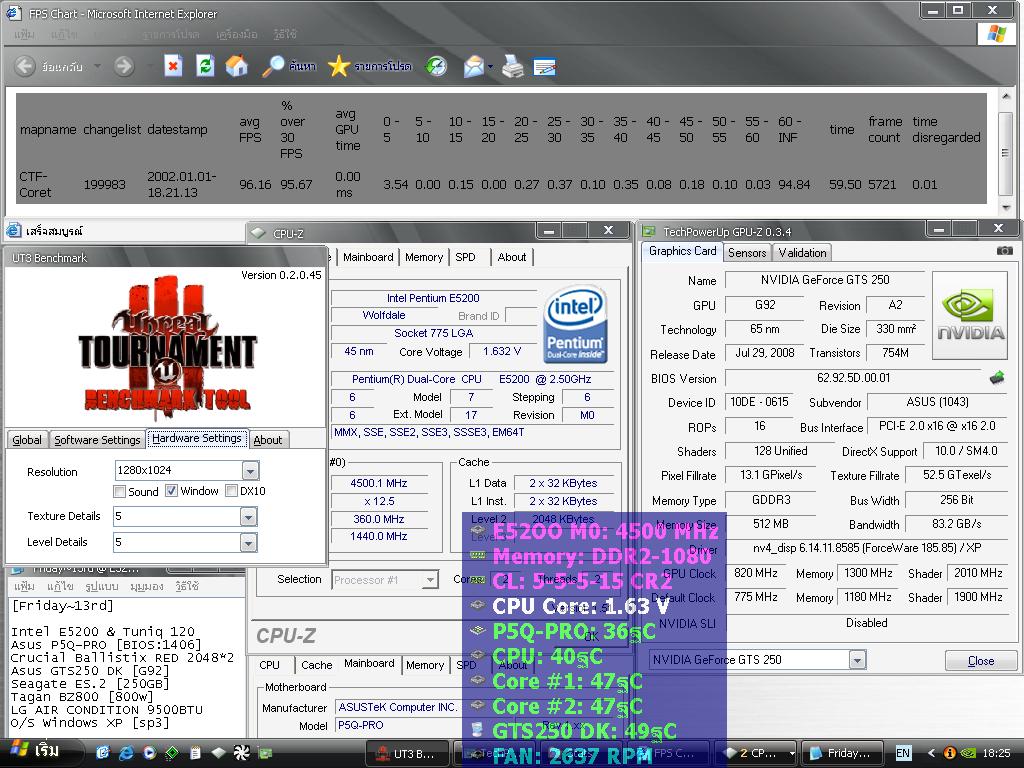Image resolution: width=1024 pixels, height=768 pixels.
Task: Click the taskbar clock showing 18:25
Action: (996, 753)
